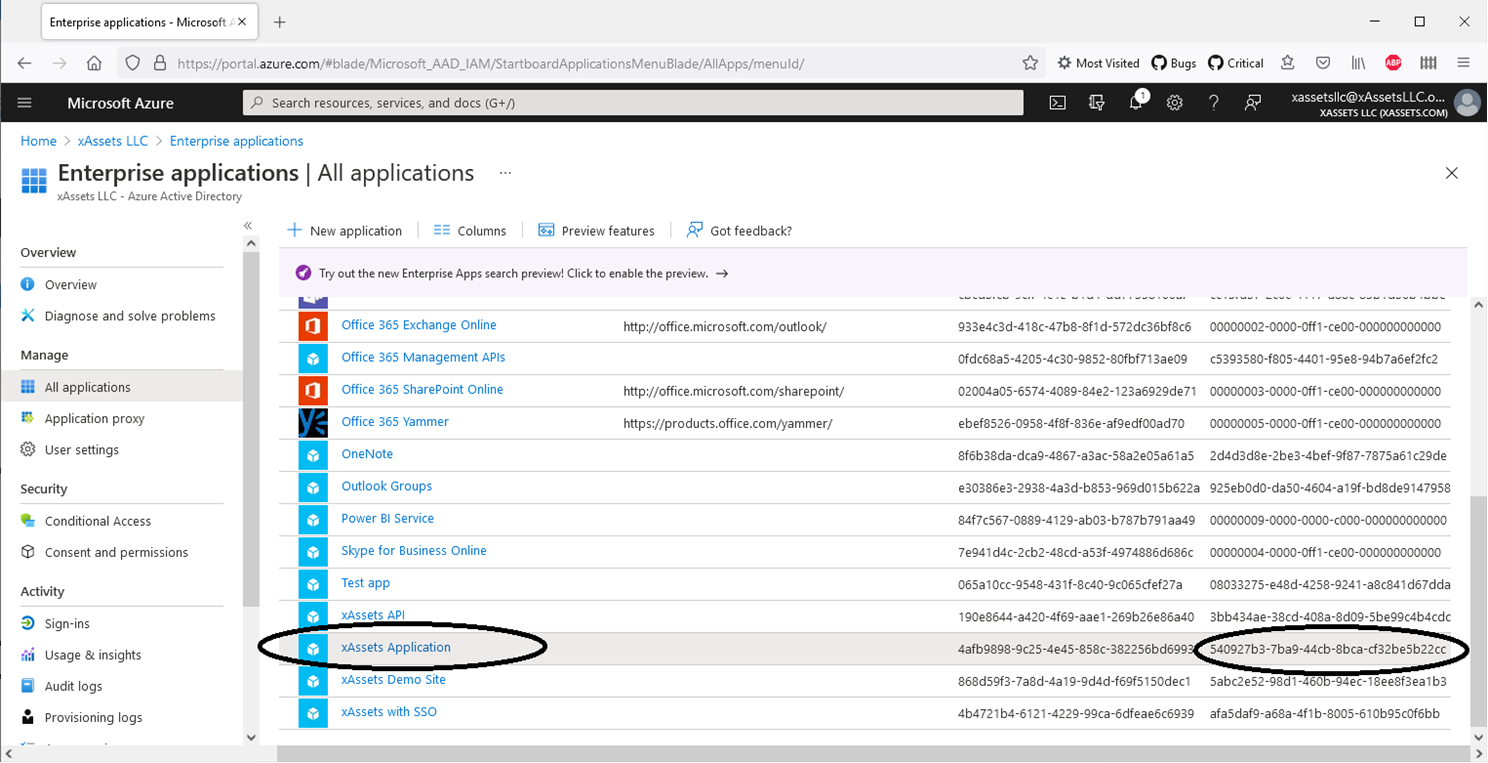Screen dimensions: 1488x763
Task: Click the New application button
Action: (346, 230)
